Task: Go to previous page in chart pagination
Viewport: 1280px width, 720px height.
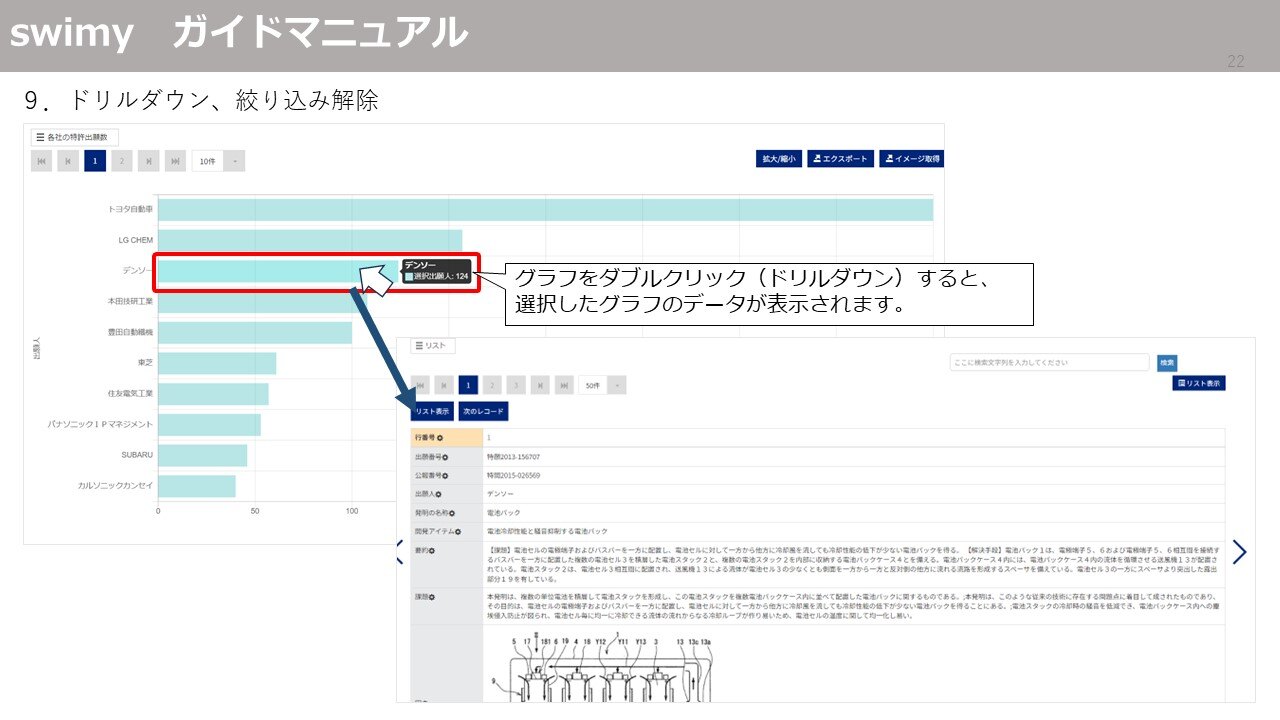Action: point(67,160)
